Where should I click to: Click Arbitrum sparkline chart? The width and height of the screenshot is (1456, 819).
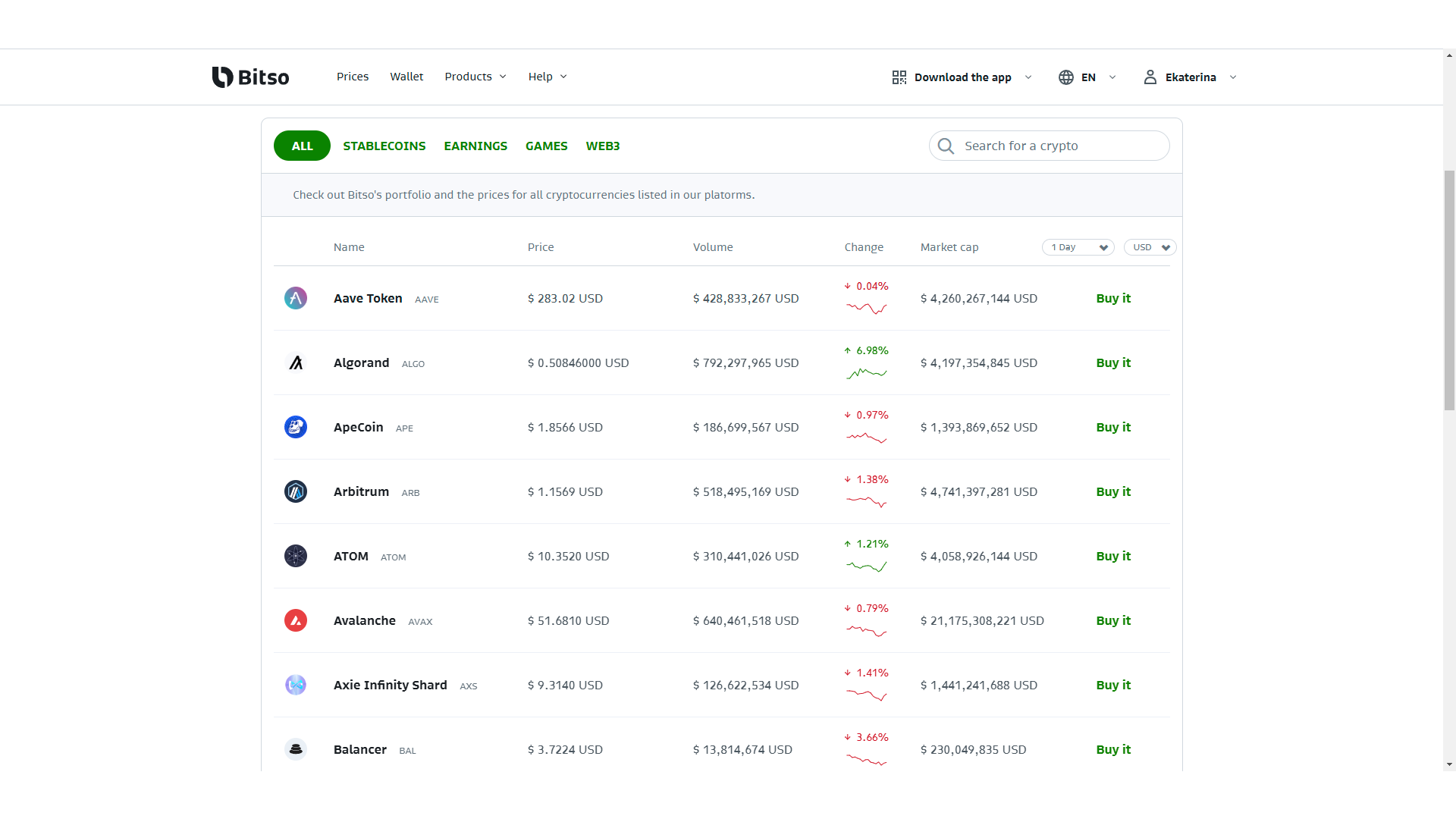[x=867, y=501]
